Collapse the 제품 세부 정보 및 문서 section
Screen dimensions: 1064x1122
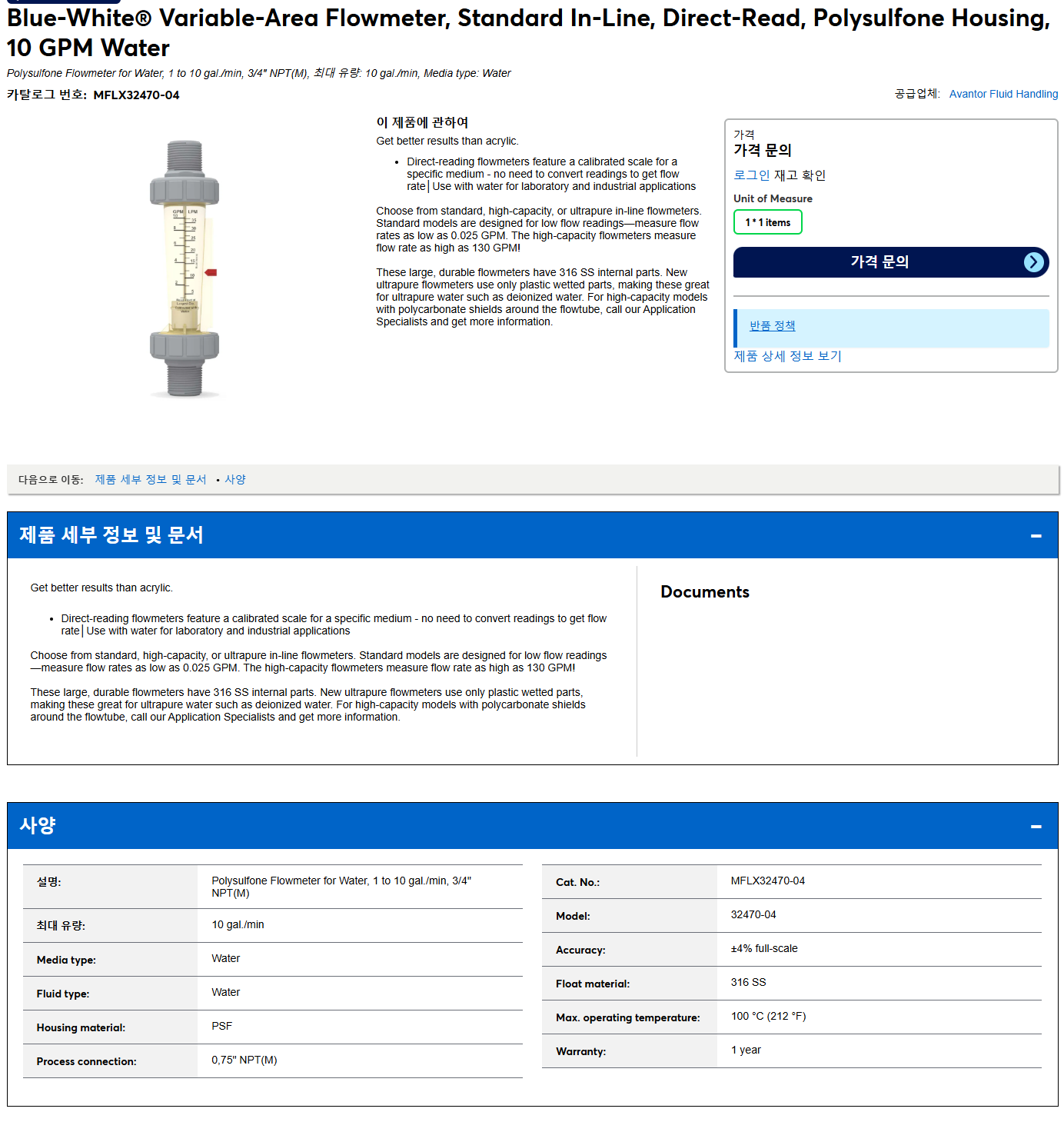pyautogui.click(x=1036, y=535)
